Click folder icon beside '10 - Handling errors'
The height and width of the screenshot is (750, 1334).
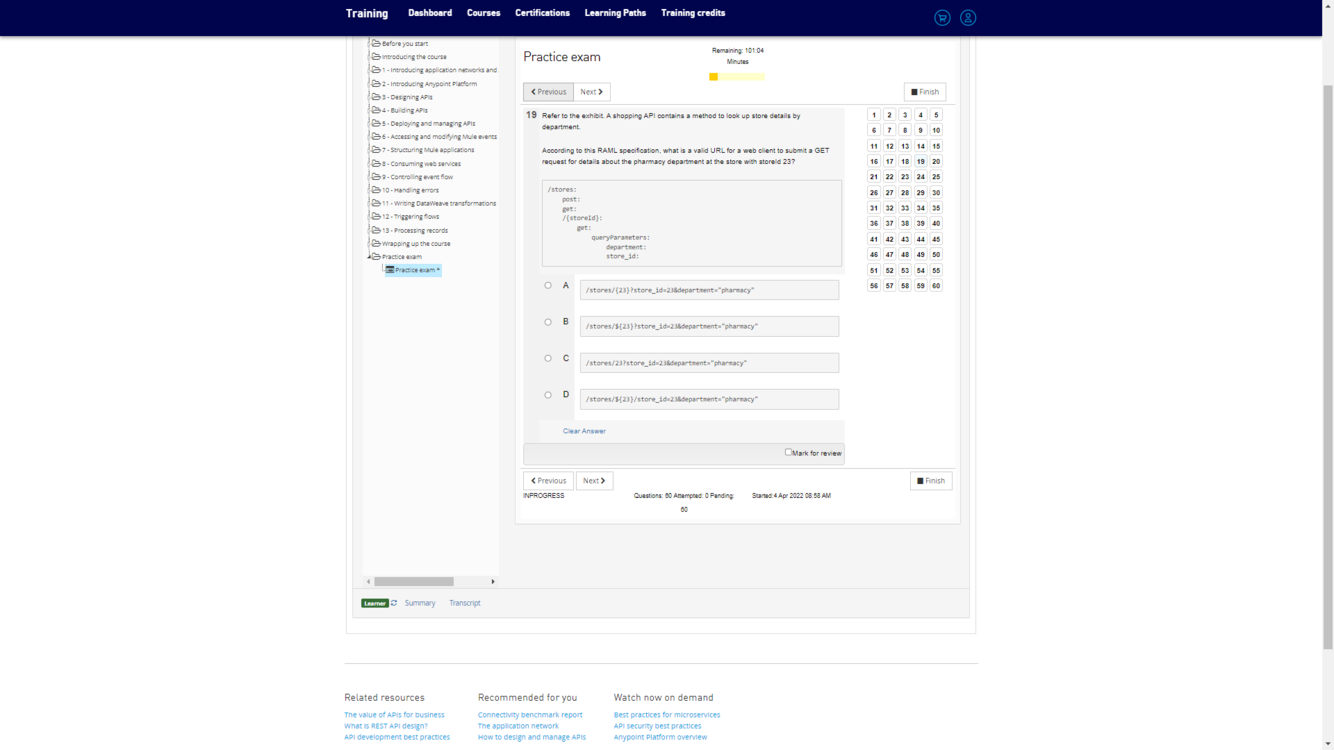(x=376, y=190)
